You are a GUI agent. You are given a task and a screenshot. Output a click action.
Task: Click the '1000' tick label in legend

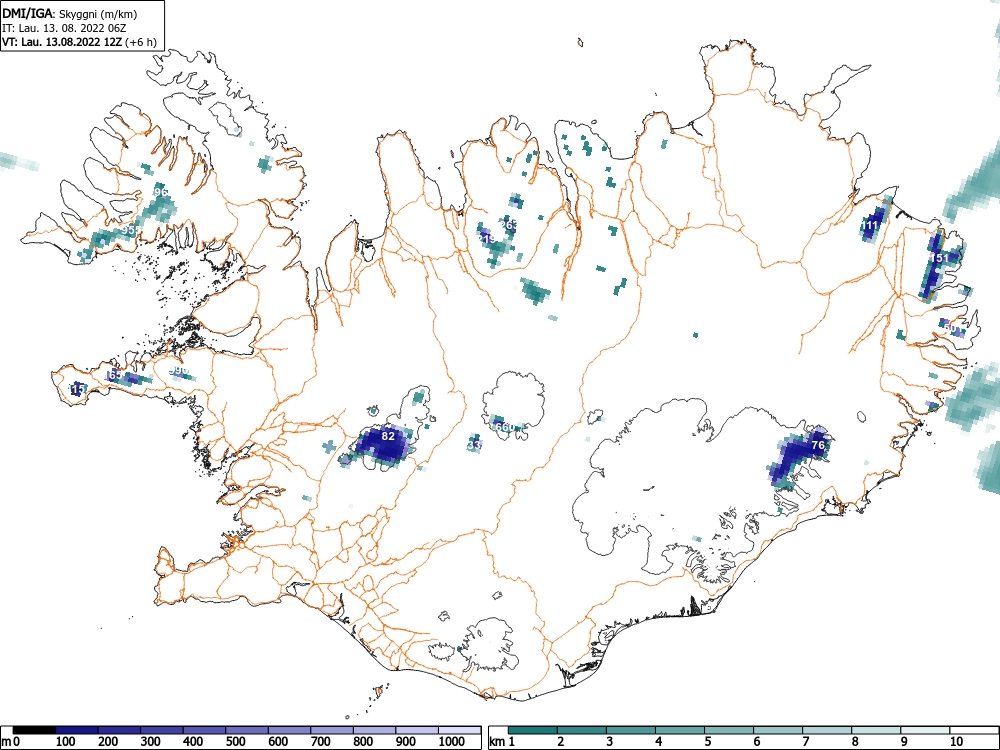(x=452, y=742)
